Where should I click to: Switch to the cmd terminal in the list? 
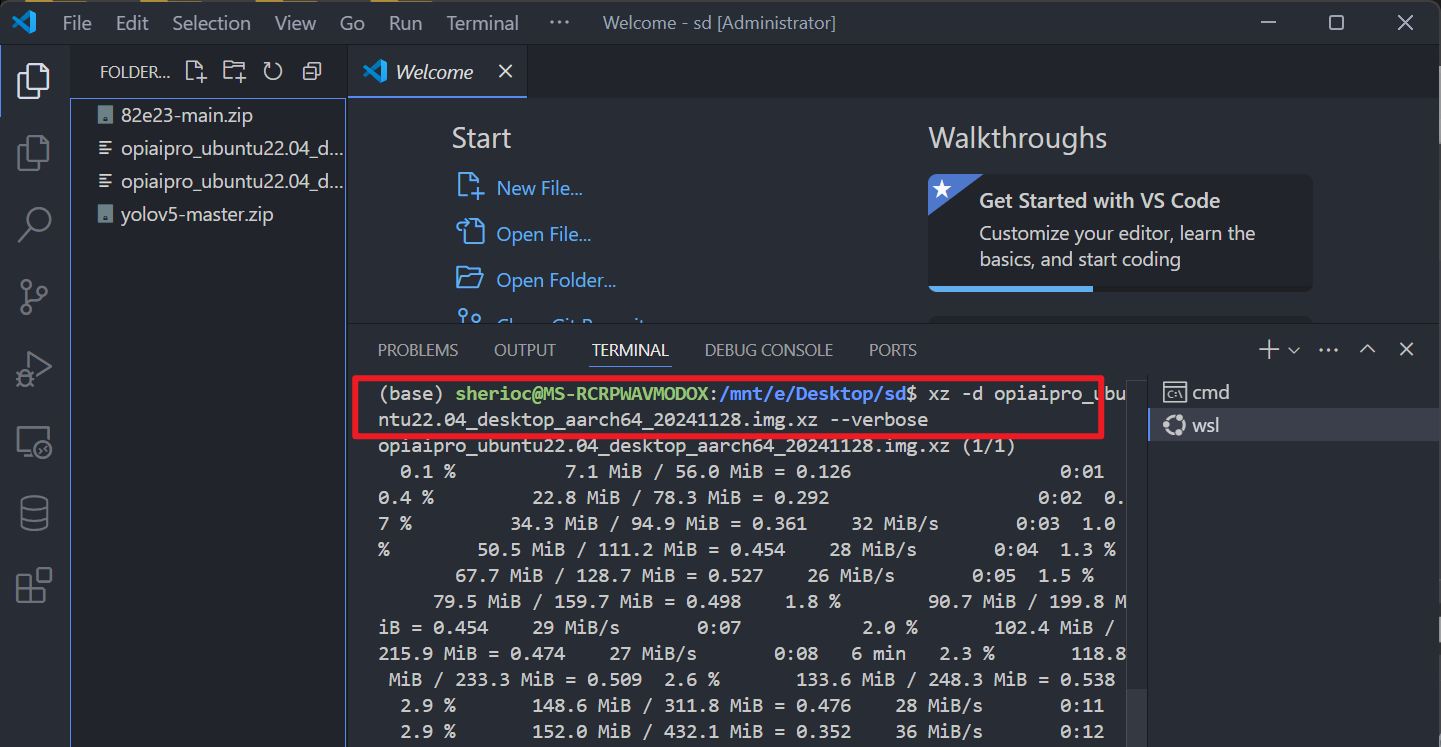tap(1294, 392)
